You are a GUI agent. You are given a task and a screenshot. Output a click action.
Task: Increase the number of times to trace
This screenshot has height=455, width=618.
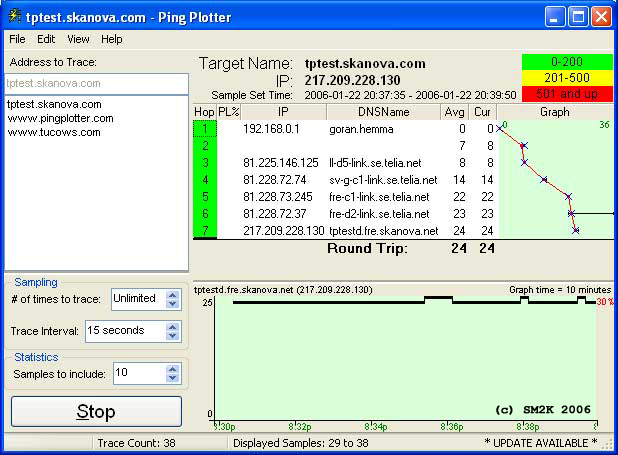172,295
